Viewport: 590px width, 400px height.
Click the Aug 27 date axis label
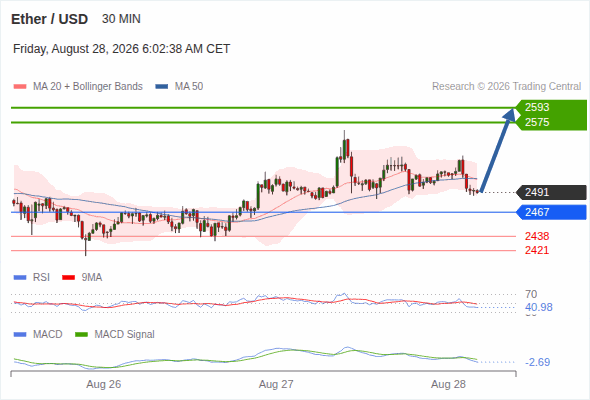point(276,384)
